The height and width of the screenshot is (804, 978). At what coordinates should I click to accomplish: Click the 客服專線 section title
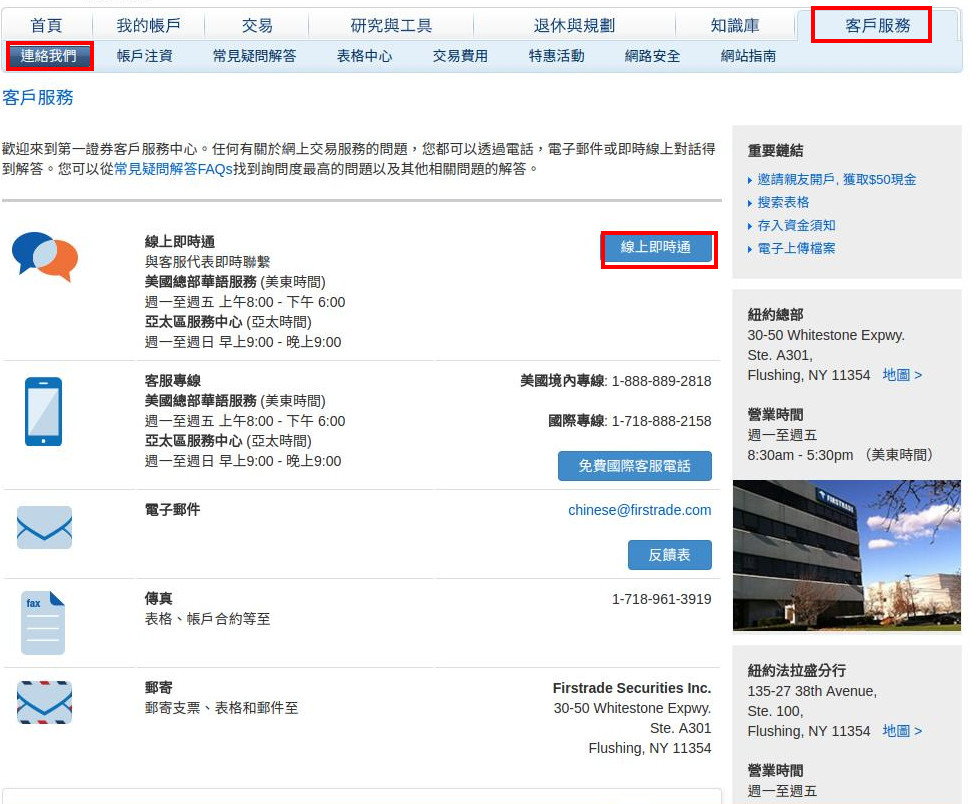click(173, 380)
